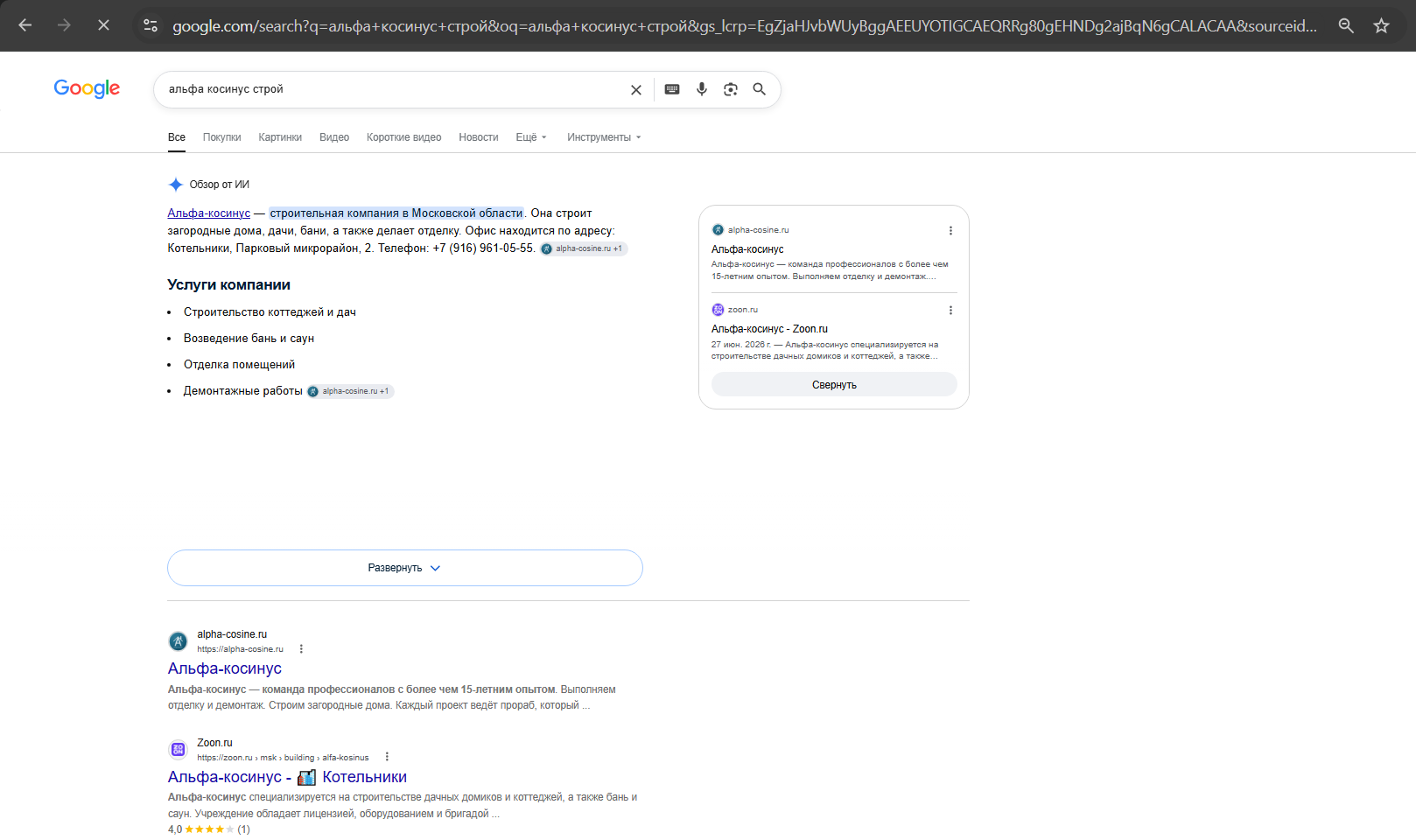This screenshot has height=840, width=1416.
Task: Click the browser address bar URL
Action: [745, 26]
